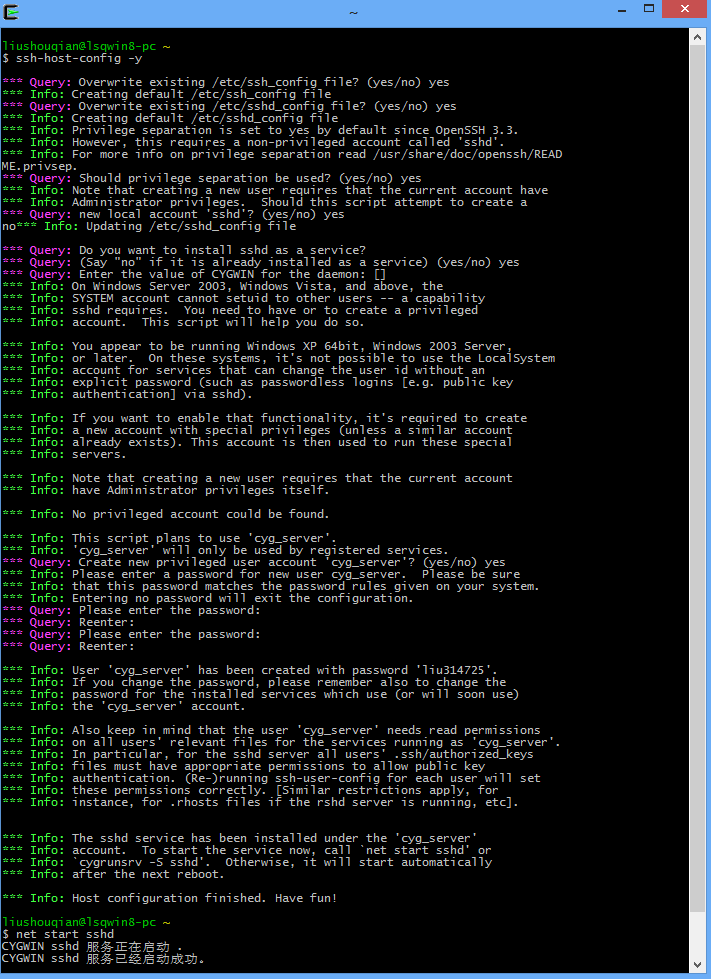This screenshot has width=711, height=979.
Task: Minimize the terminal window
Action: [622, 9]
